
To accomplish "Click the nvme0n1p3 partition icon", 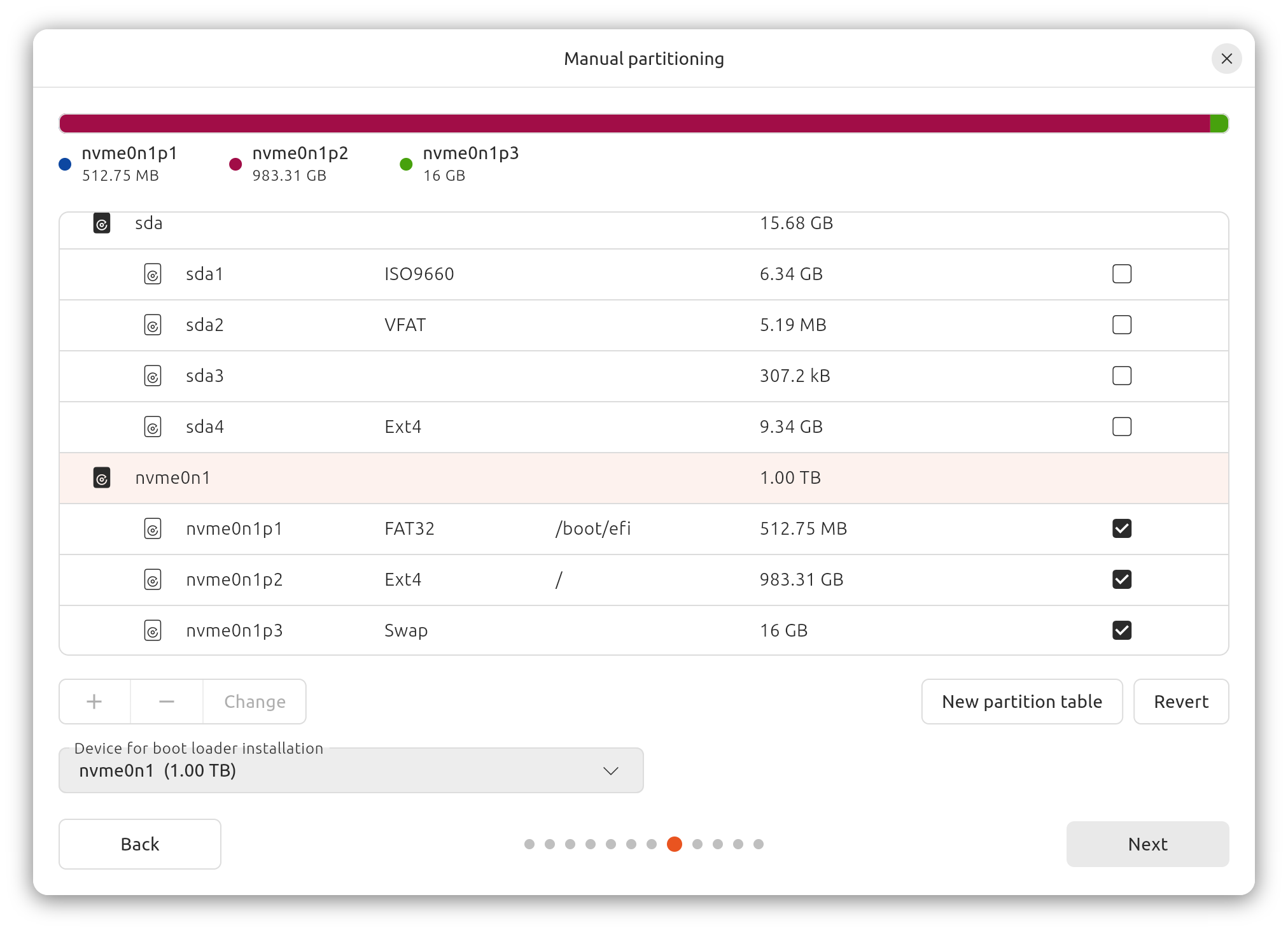I will tap(153, 631).
